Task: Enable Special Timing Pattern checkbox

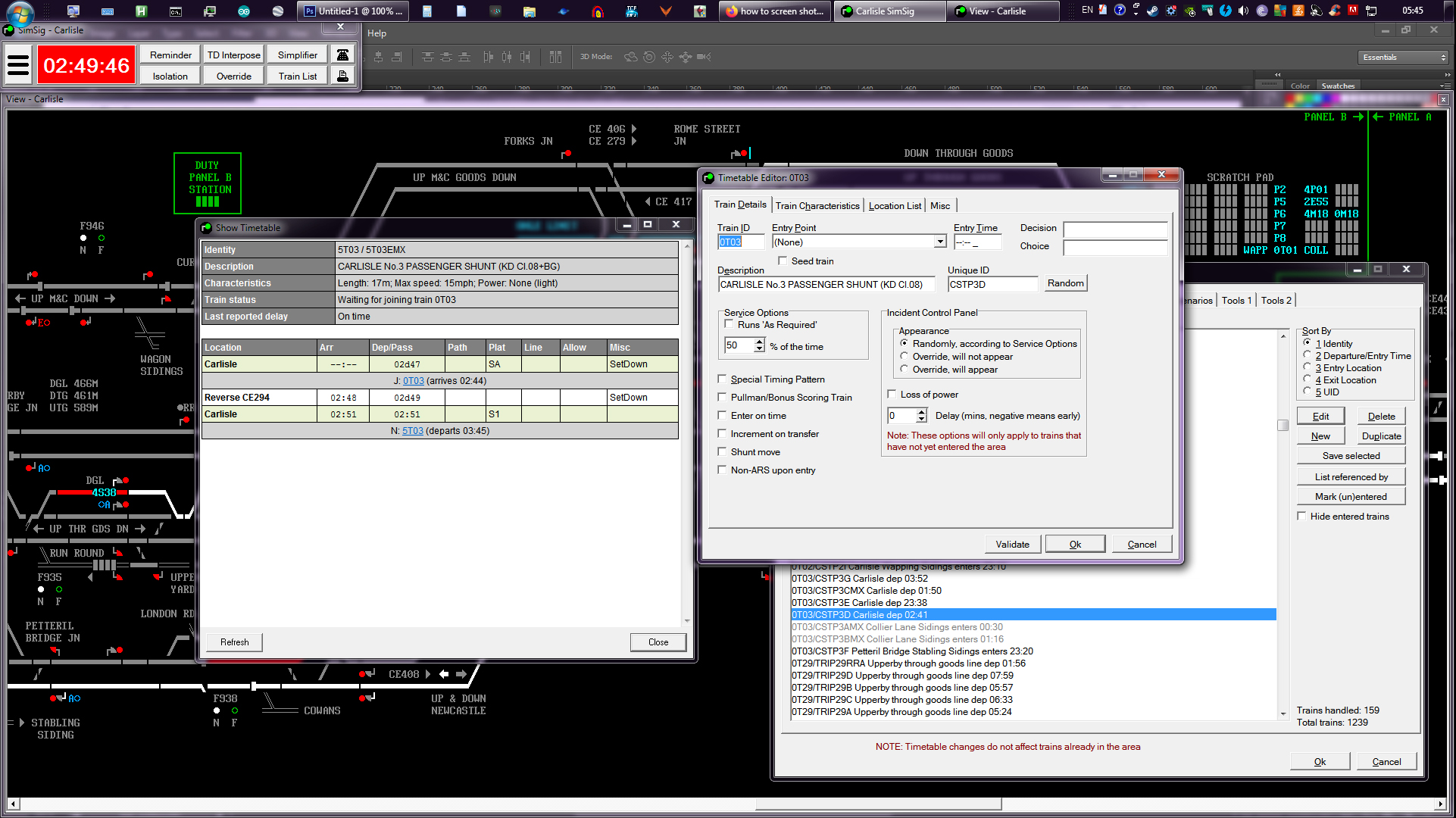Action: tap(722, 379)
